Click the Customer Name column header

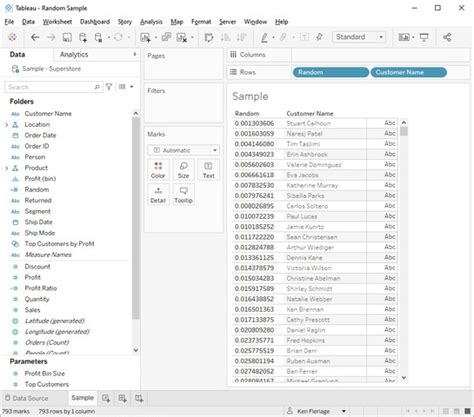[x=310, y=113]
